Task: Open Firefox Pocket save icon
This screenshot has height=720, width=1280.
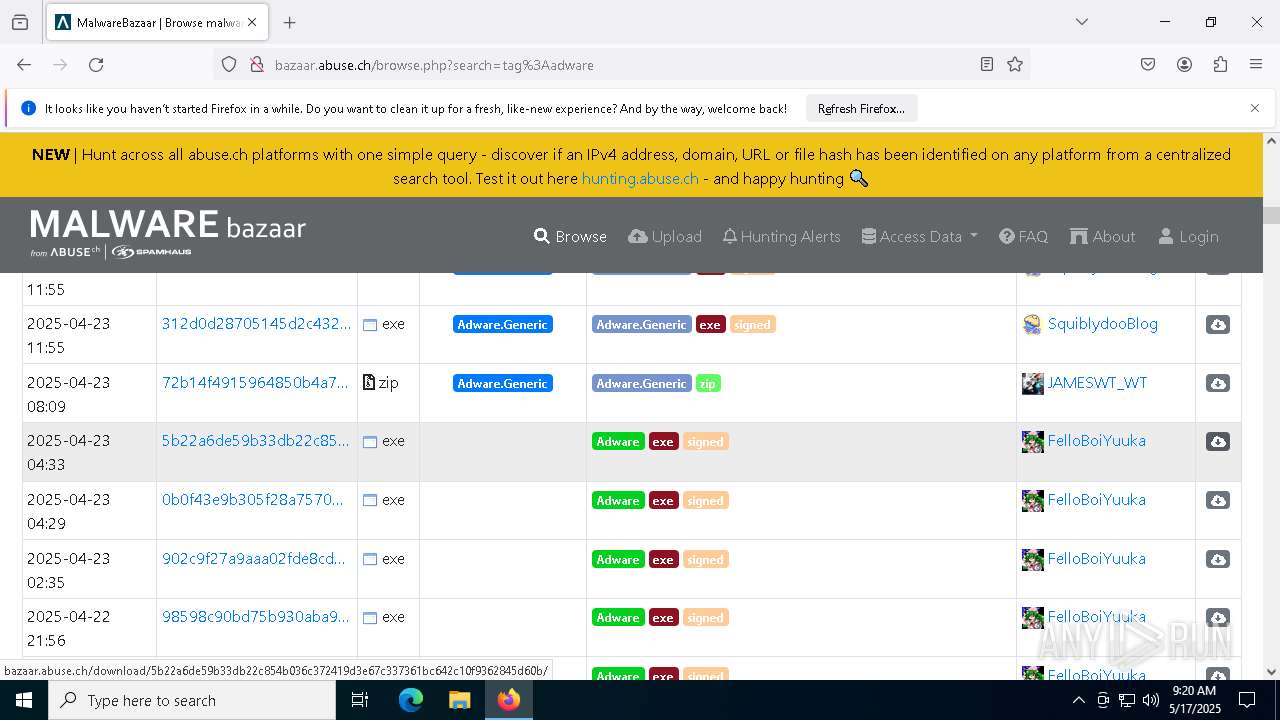Action: [x=1148, y=64]
